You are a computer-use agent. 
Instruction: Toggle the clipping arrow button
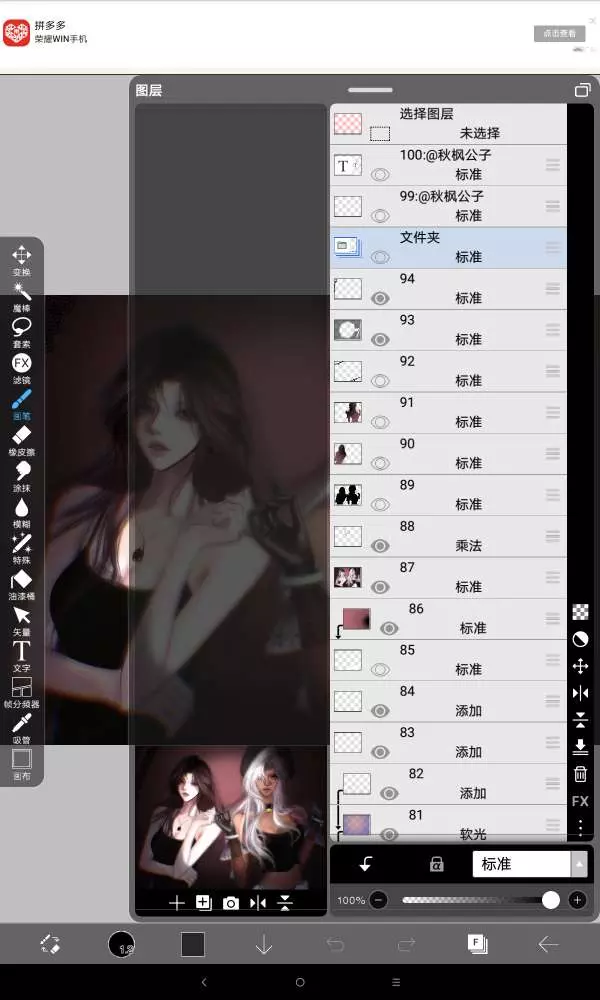click(365, 864)
